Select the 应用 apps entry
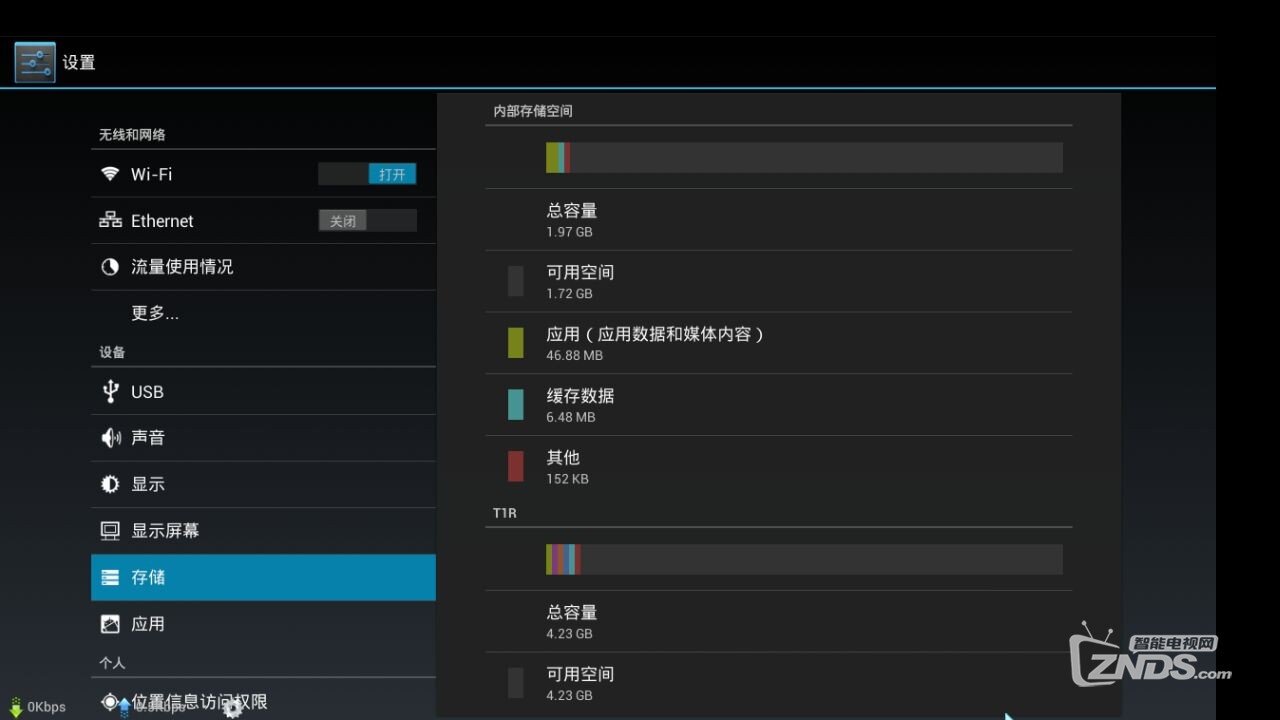 point(263,624)
